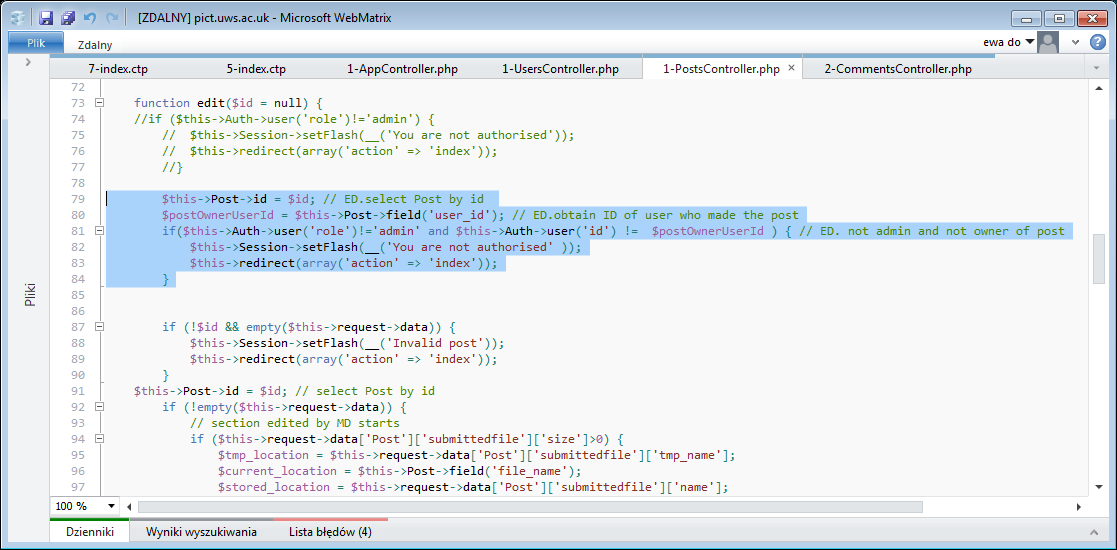This screenshot has width=1117, height=550.
Task: Open the tab overflow list dropdown
Action: coord(1096,69)
